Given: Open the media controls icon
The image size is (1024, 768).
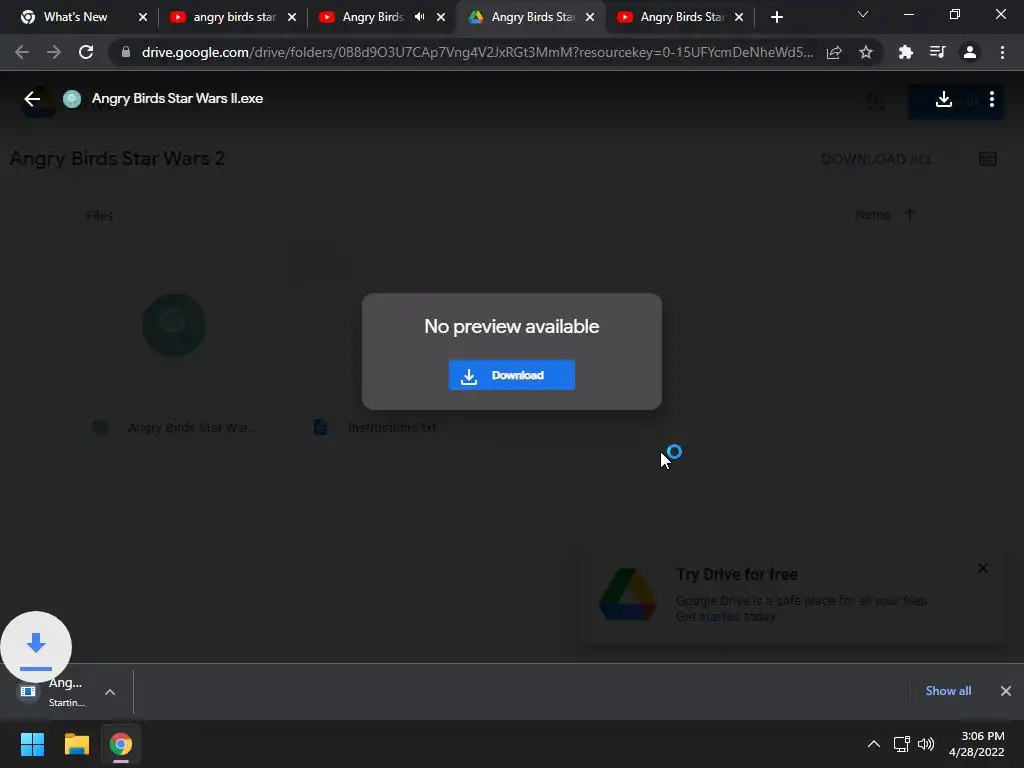Looking at the screenshot, I should (938, 52).
